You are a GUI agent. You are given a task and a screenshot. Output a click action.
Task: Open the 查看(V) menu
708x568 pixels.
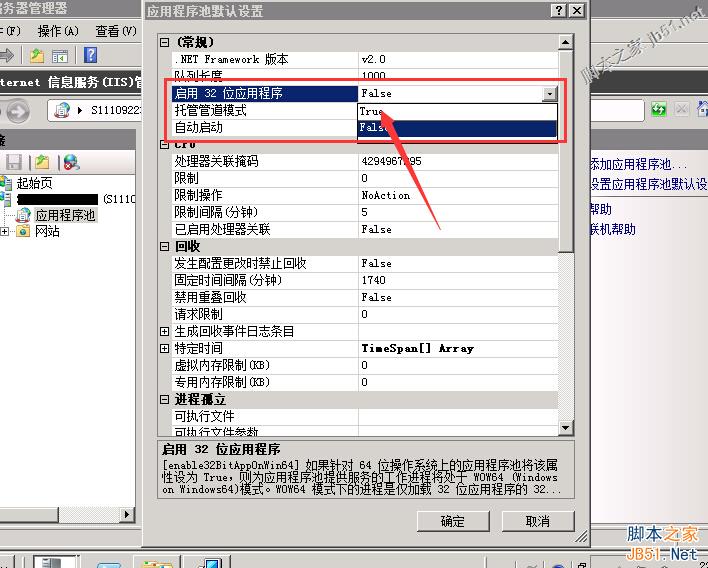[x=114, y=31]
